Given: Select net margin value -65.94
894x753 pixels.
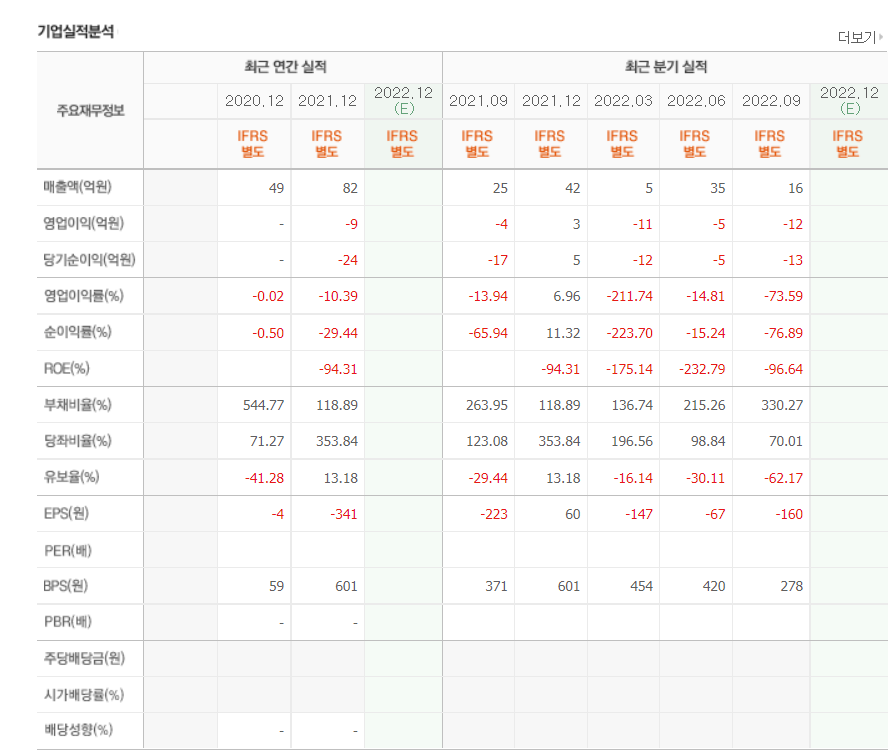Looking at the screenshot, I should point(488,333).
